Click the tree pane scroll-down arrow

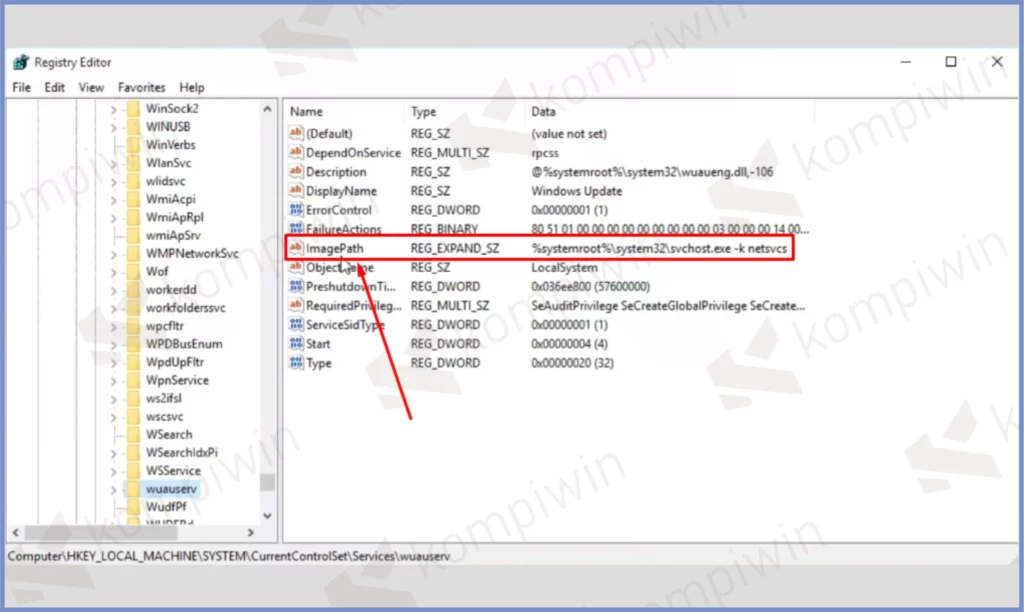point(267,515)
